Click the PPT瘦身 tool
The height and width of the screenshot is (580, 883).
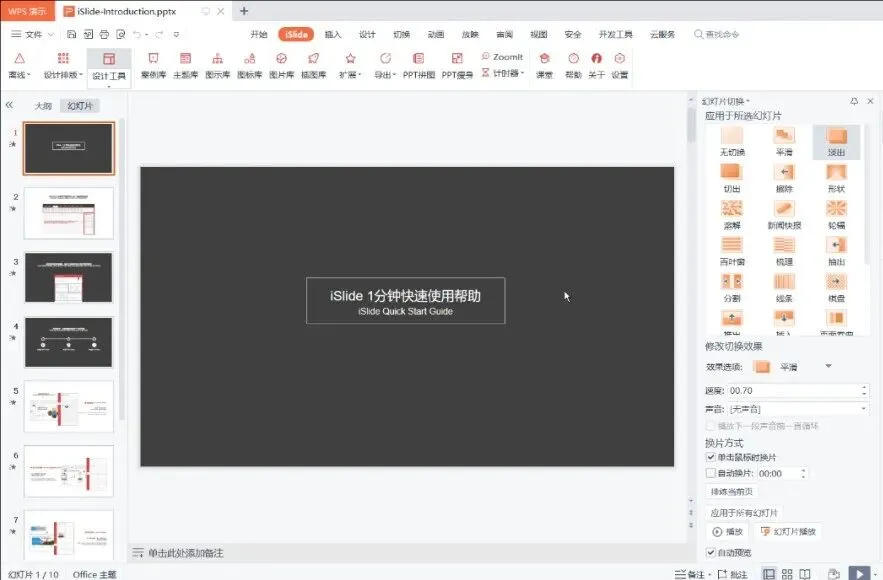(457, 65)
